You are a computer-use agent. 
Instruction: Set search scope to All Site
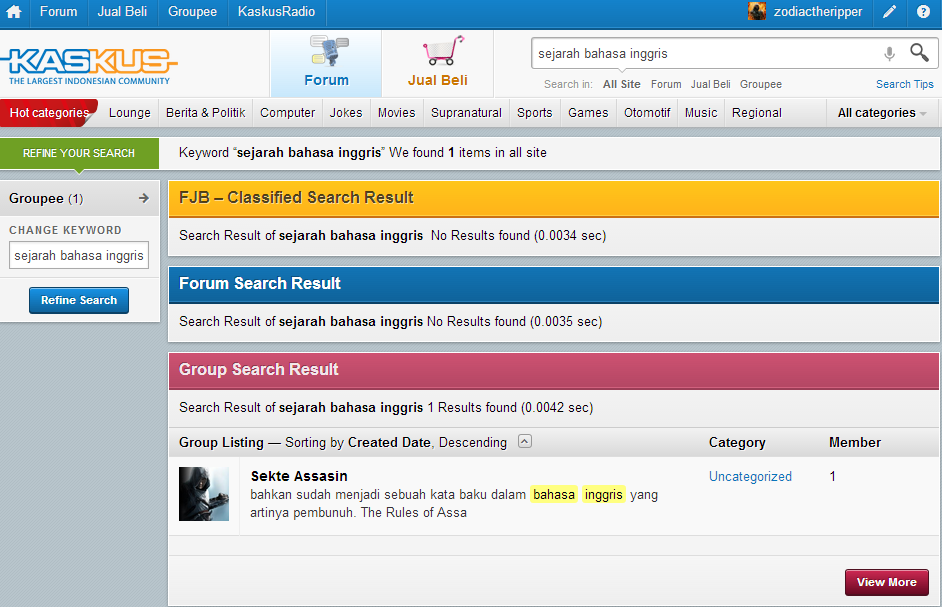tap(622, 84)
